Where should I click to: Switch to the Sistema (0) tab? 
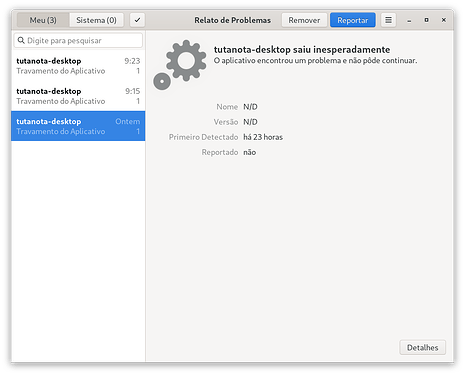(96, 20)
